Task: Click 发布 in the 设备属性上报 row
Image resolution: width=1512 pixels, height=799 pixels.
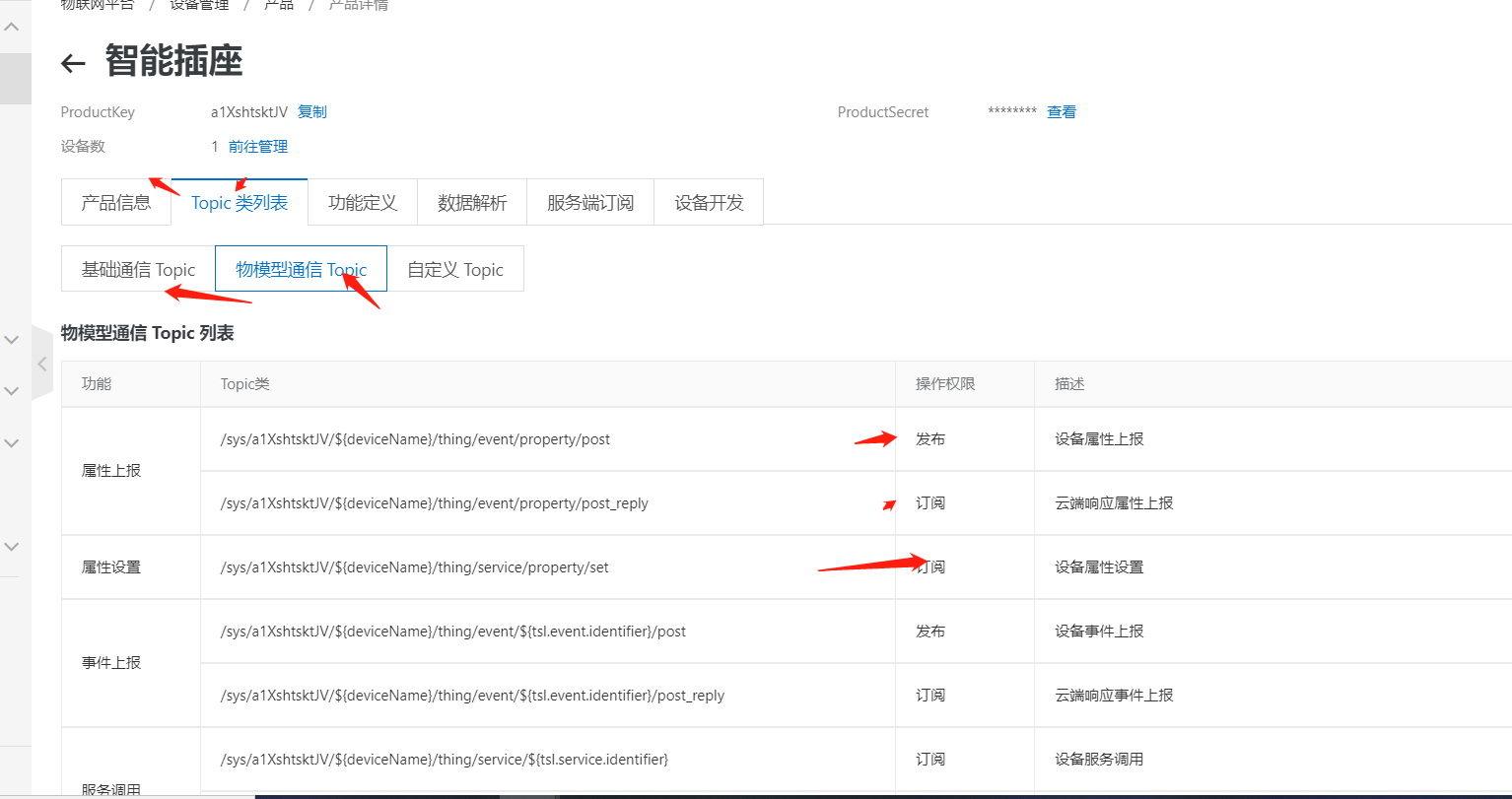Action: (x=930, y=439)
